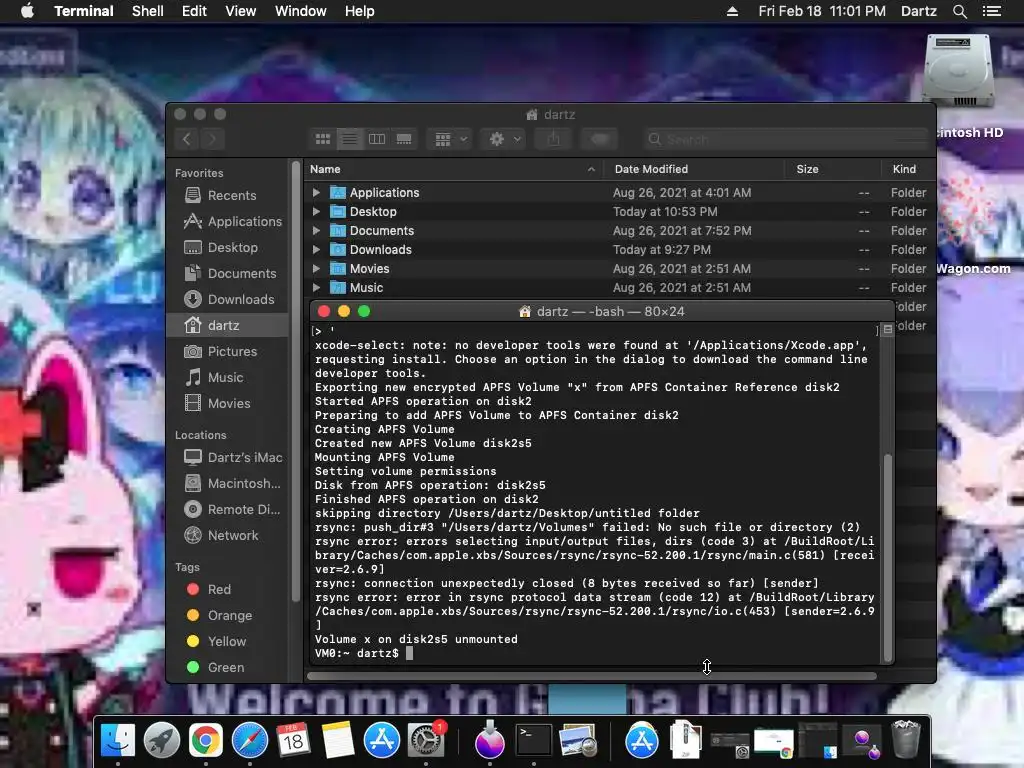Open the Edit menu
The image size is (1024, 768).
194,11
